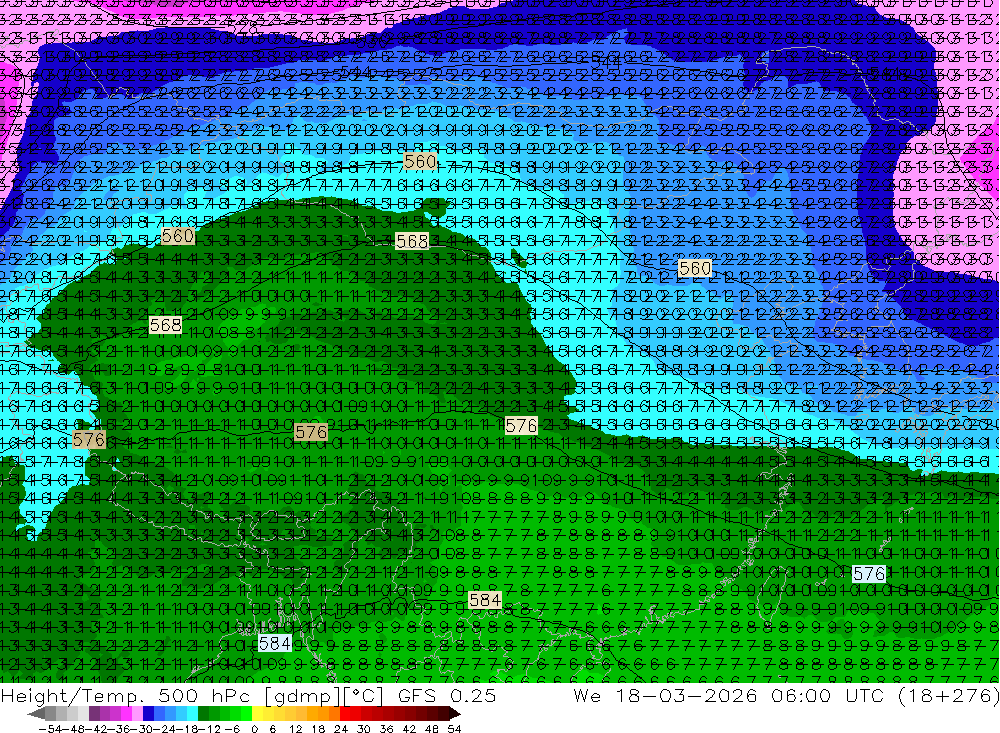Click the grey left arrow end of legend
This screenshot has height=733, width=1000.
(x=36, y=714)
